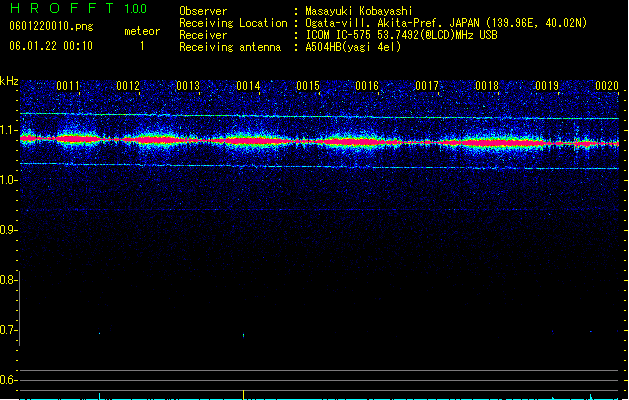629x400 pixels.
Task: Click the 0020 time marker label
Action: click(x=607, y=86)
